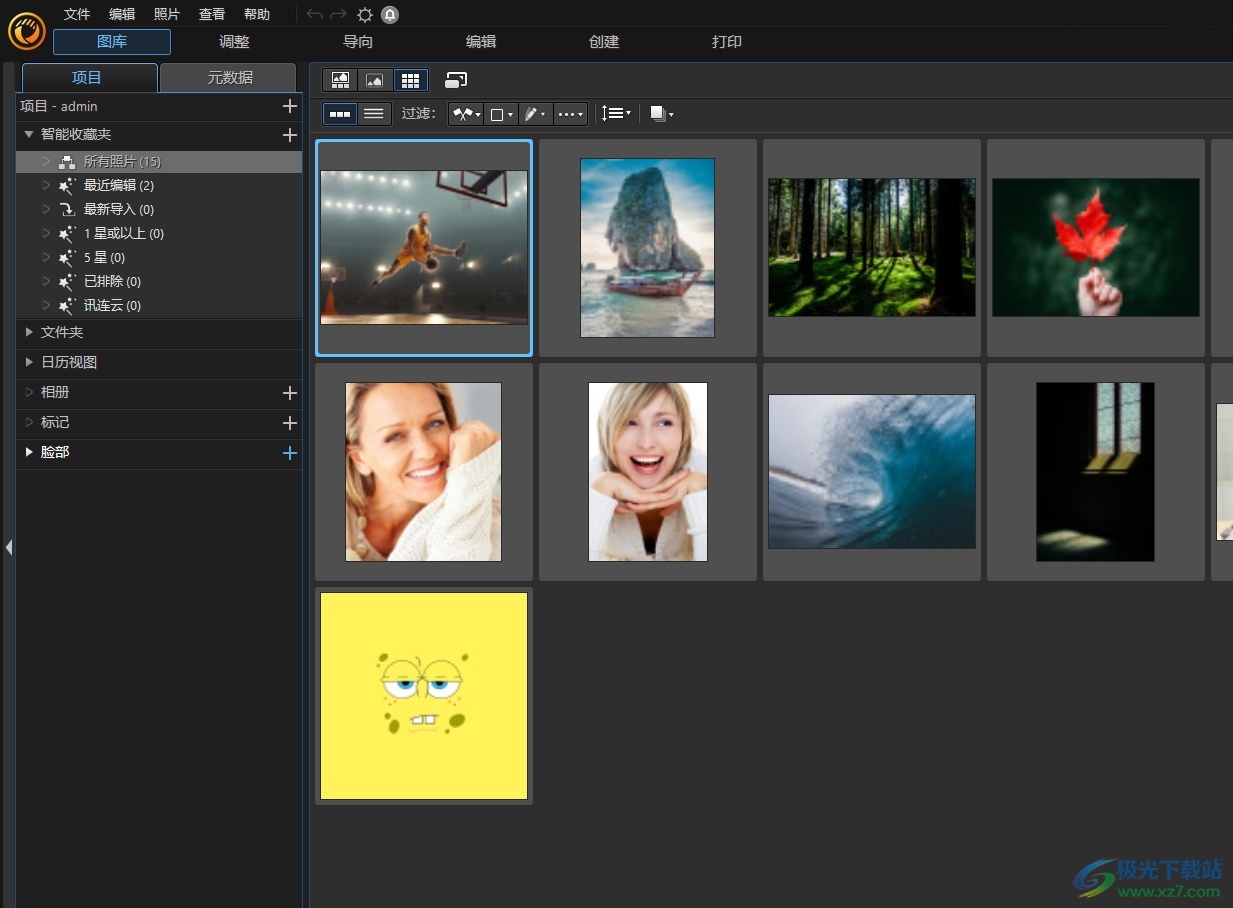Select thumbnail view layout button
This screenshot has height=908, width=1233.
click(x=340, y=114)
